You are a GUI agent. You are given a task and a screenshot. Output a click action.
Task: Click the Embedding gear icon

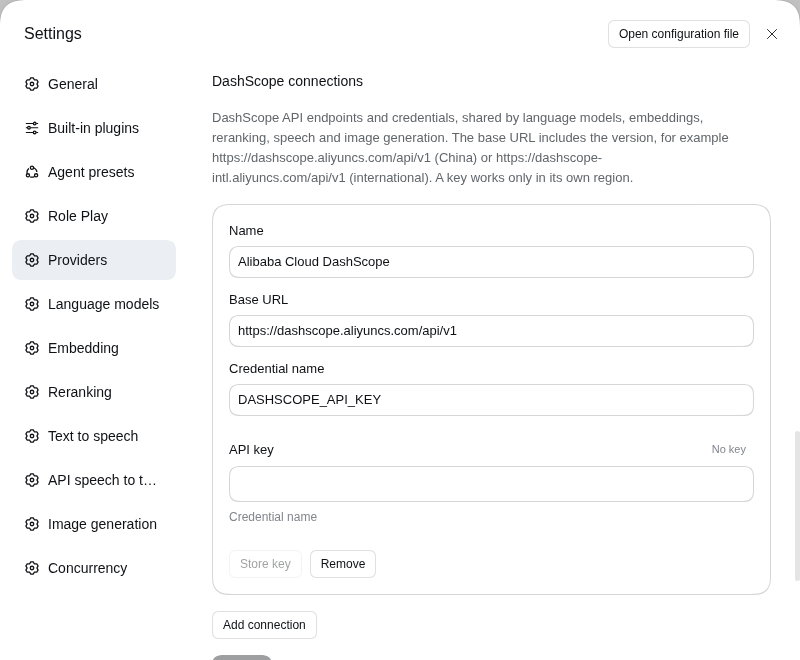32,348
